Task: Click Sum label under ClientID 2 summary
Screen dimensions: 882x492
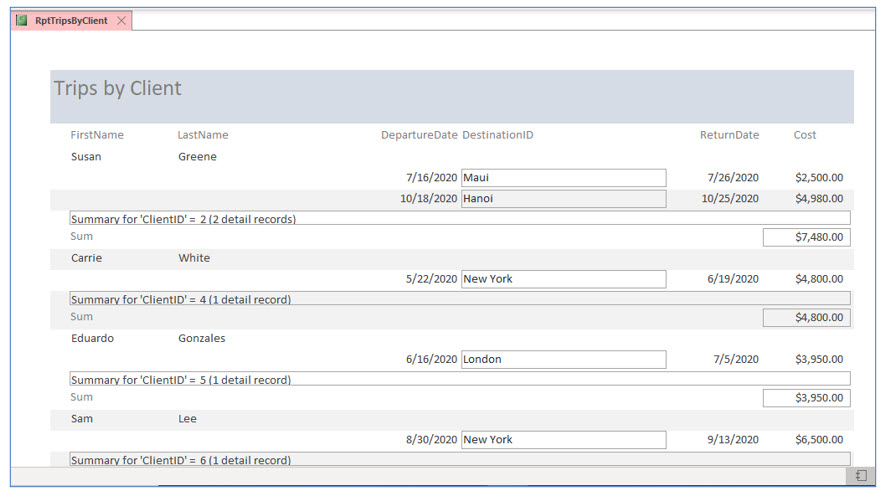Action: (x=82, y=236)
